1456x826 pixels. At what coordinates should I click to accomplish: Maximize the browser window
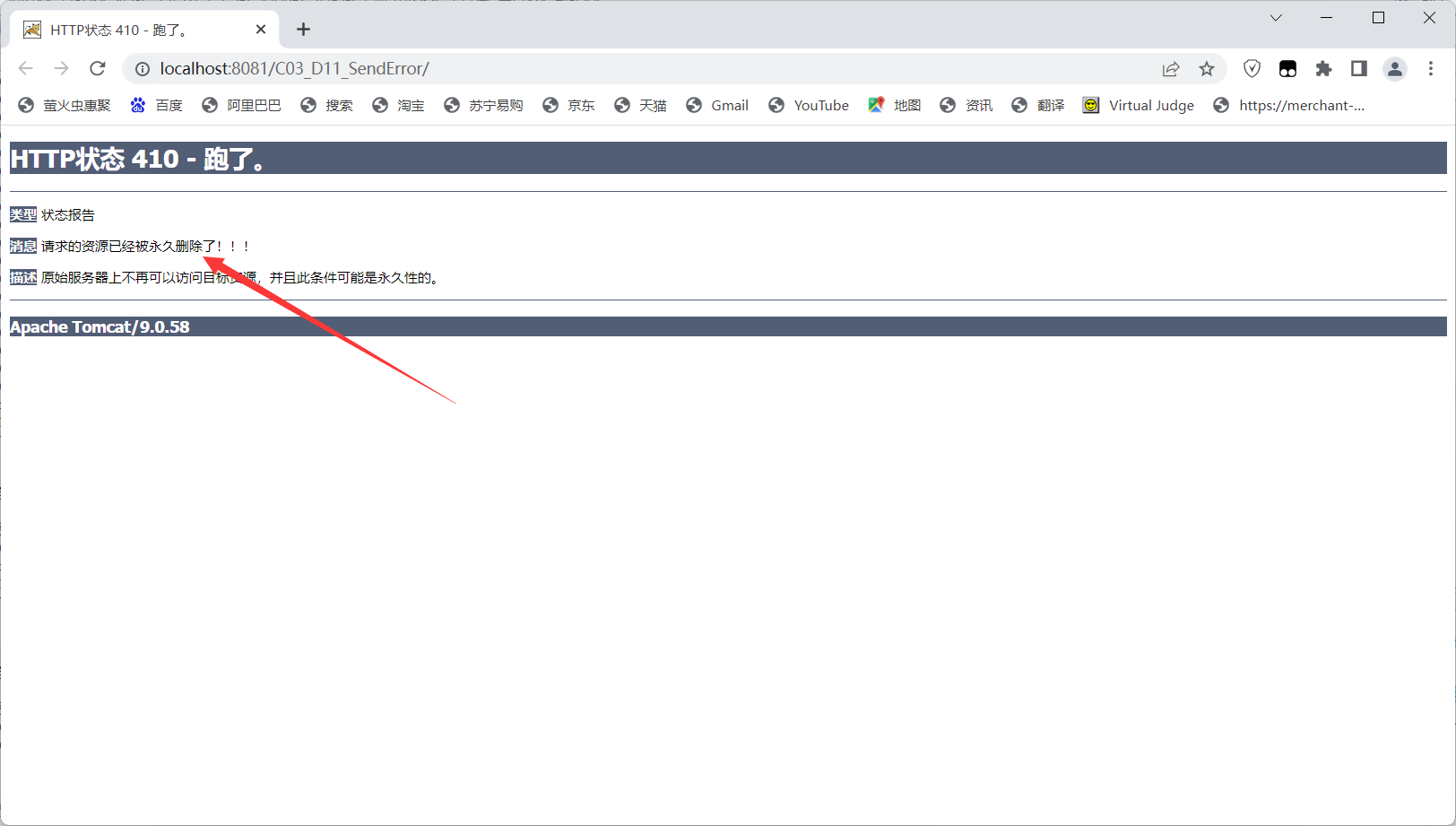[1379, 18]
